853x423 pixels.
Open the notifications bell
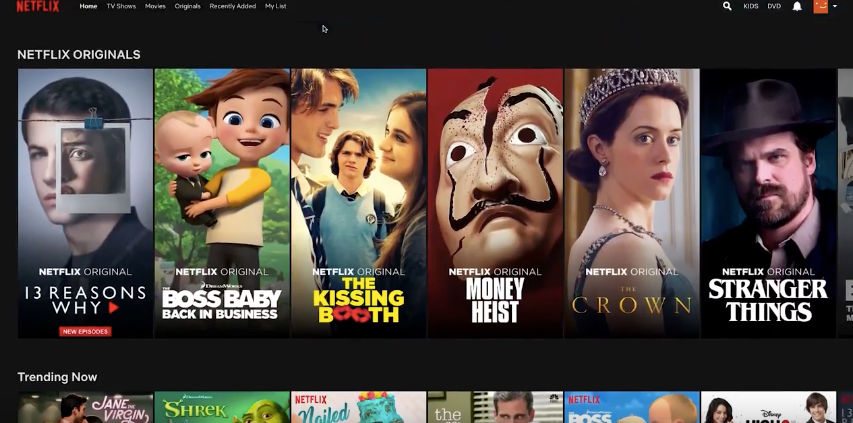(797, 7)
